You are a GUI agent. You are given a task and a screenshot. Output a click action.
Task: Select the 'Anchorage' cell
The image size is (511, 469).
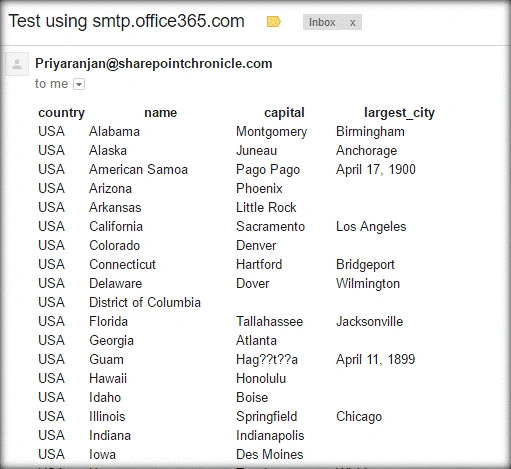tap(366, 151)
